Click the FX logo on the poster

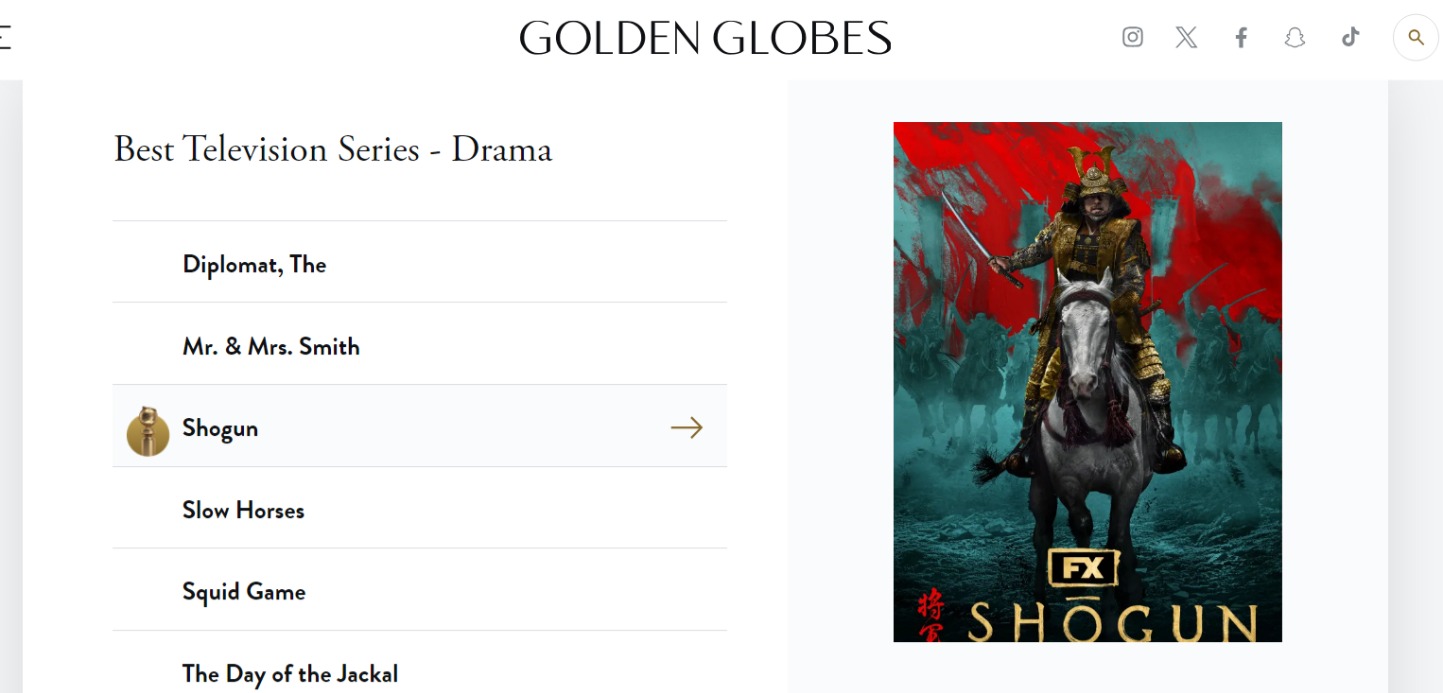(x=1083, y=568)
